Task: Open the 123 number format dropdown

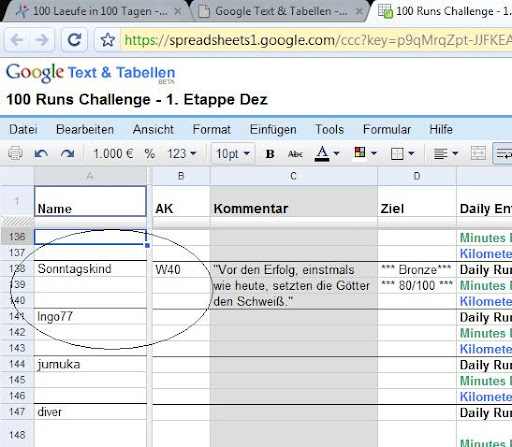Action: pos(182,154)
